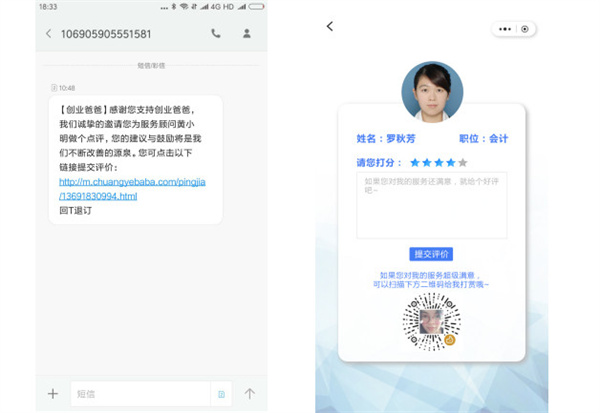The height and width of the screenshot is (413, 600).
Task: Tap the plus attachment icon beside message box
Action: pyautogui.click(x=52, y=394)
